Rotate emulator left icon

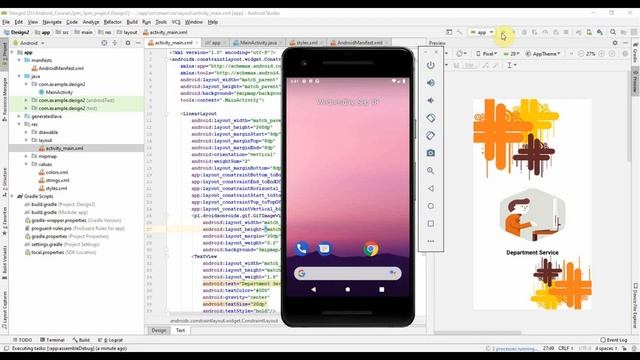[x=431, y=118]
